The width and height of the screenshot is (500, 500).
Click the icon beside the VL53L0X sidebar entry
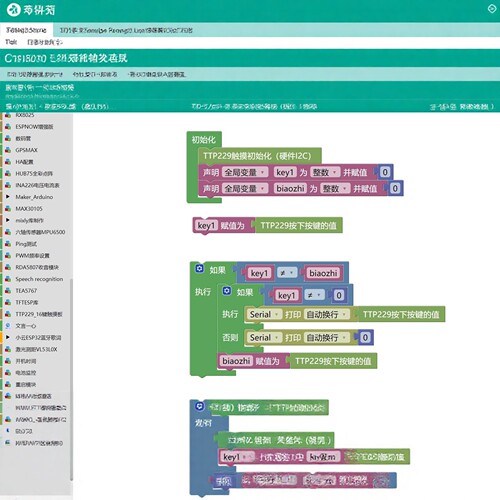point(8,349)
